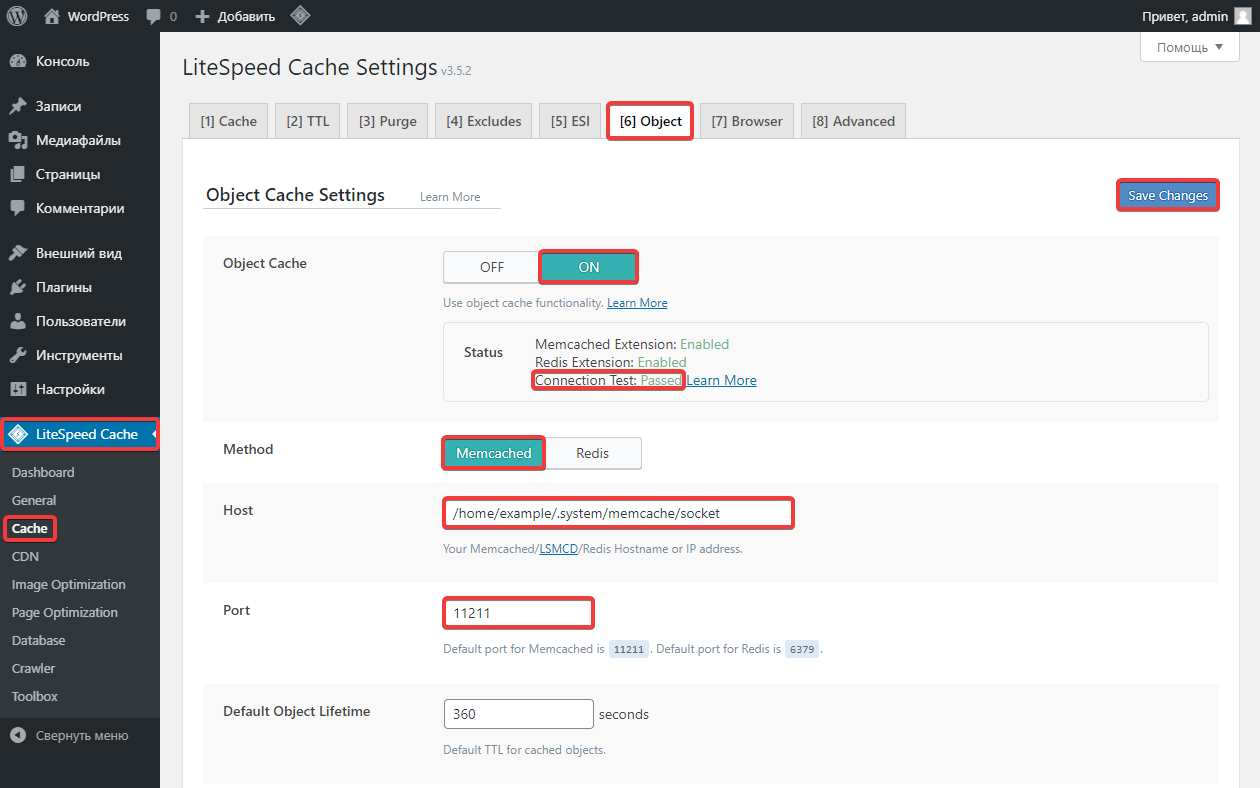Open the LSMCD link under Host

[559, 549]
